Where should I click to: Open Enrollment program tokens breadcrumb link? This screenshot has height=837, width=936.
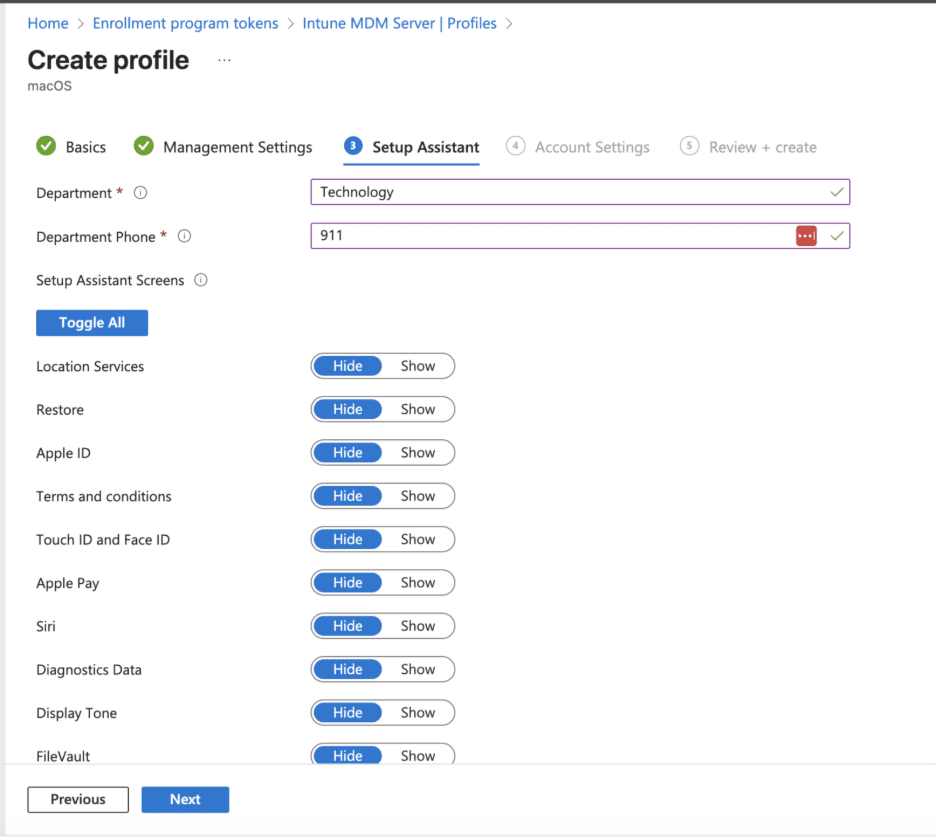(x=185, y=23)
